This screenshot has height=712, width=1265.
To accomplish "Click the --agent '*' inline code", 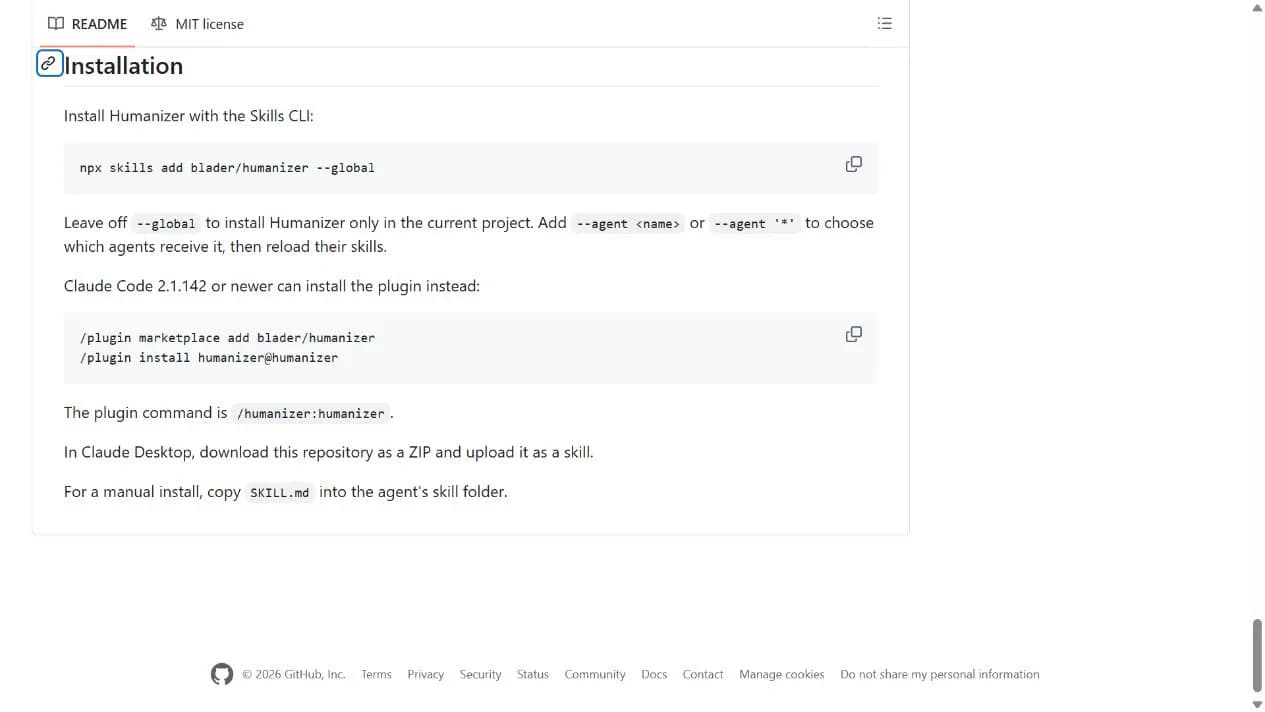I will coord(755,224).
